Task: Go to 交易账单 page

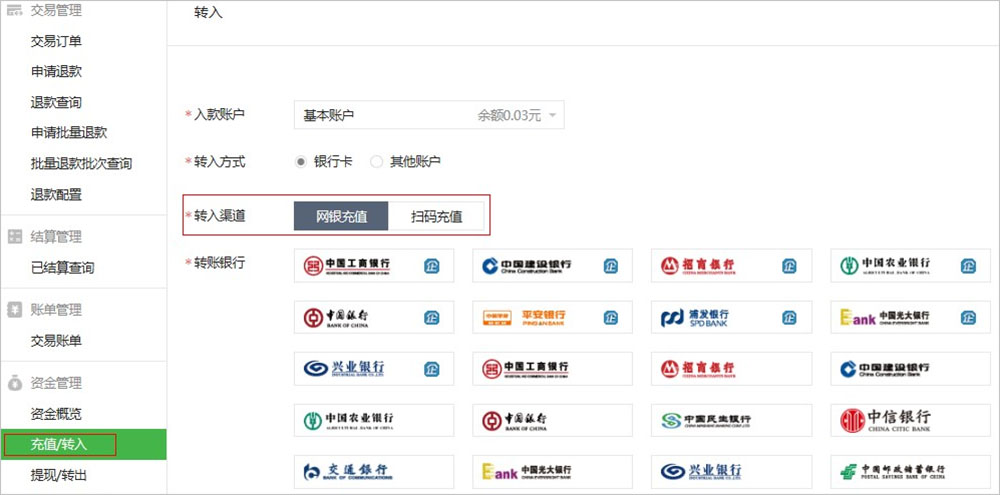Action: pos(56,341)
